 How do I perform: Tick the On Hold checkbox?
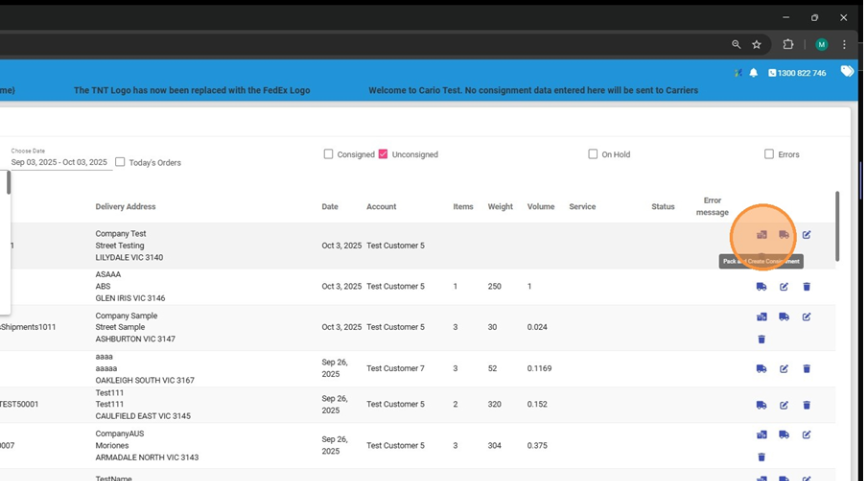(x=593, y=155)
